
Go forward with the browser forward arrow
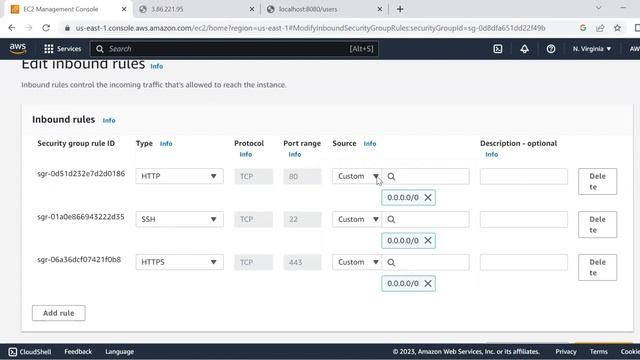tap(29, 28)
